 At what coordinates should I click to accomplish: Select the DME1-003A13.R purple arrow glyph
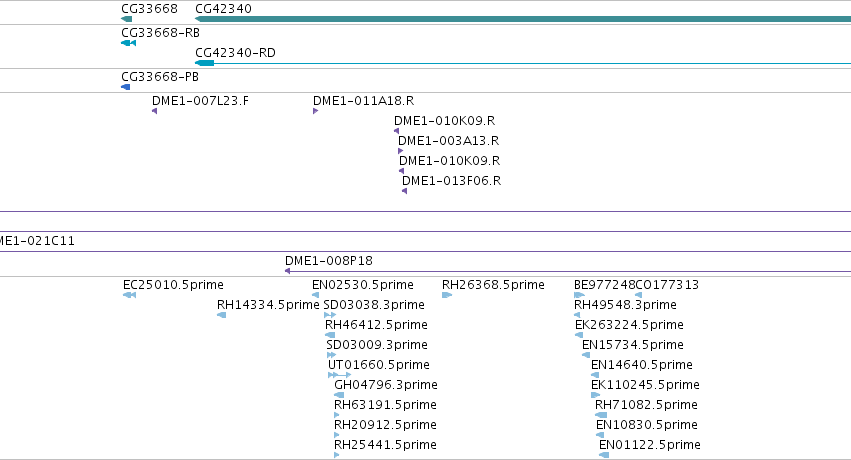click(x=401, y=151)
